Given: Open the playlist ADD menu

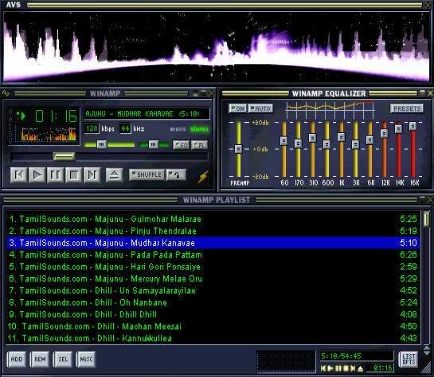Looking at the screenshot, I should (16, 359).
